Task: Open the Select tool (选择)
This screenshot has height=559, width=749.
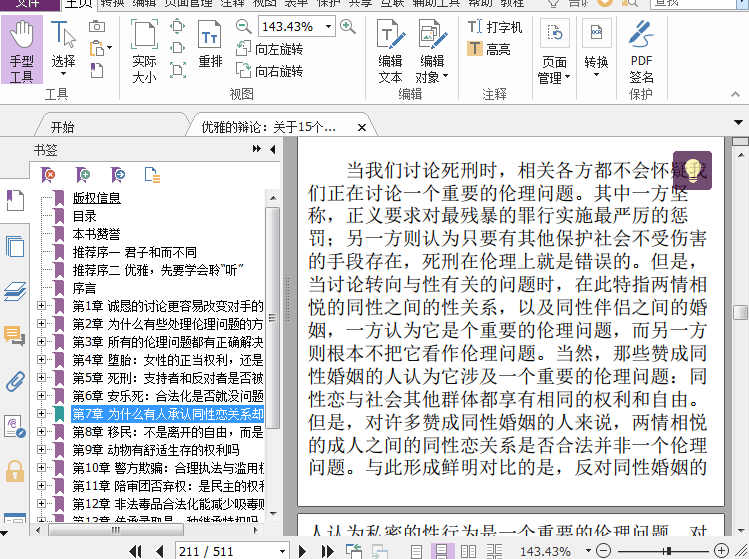Action: pyautogui.click(x=63, y=50)
